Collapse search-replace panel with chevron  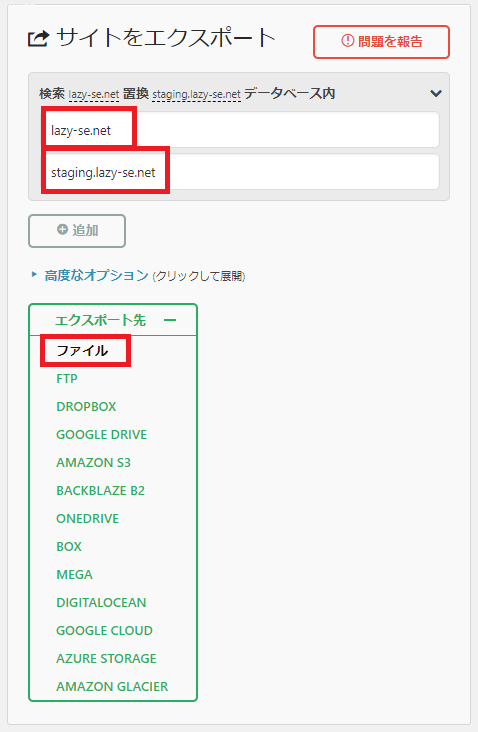tap(436, 93)
